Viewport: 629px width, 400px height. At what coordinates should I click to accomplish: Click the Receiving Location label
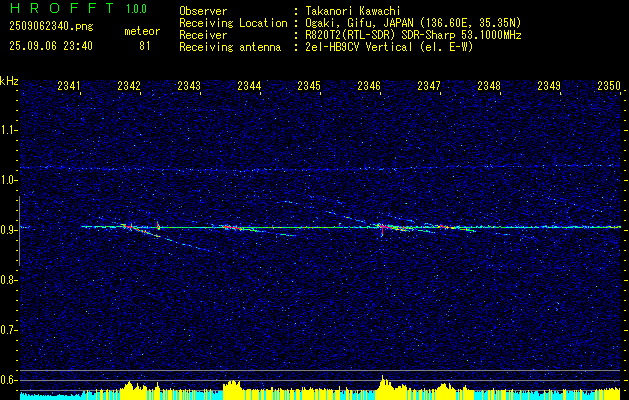point(233,23)
